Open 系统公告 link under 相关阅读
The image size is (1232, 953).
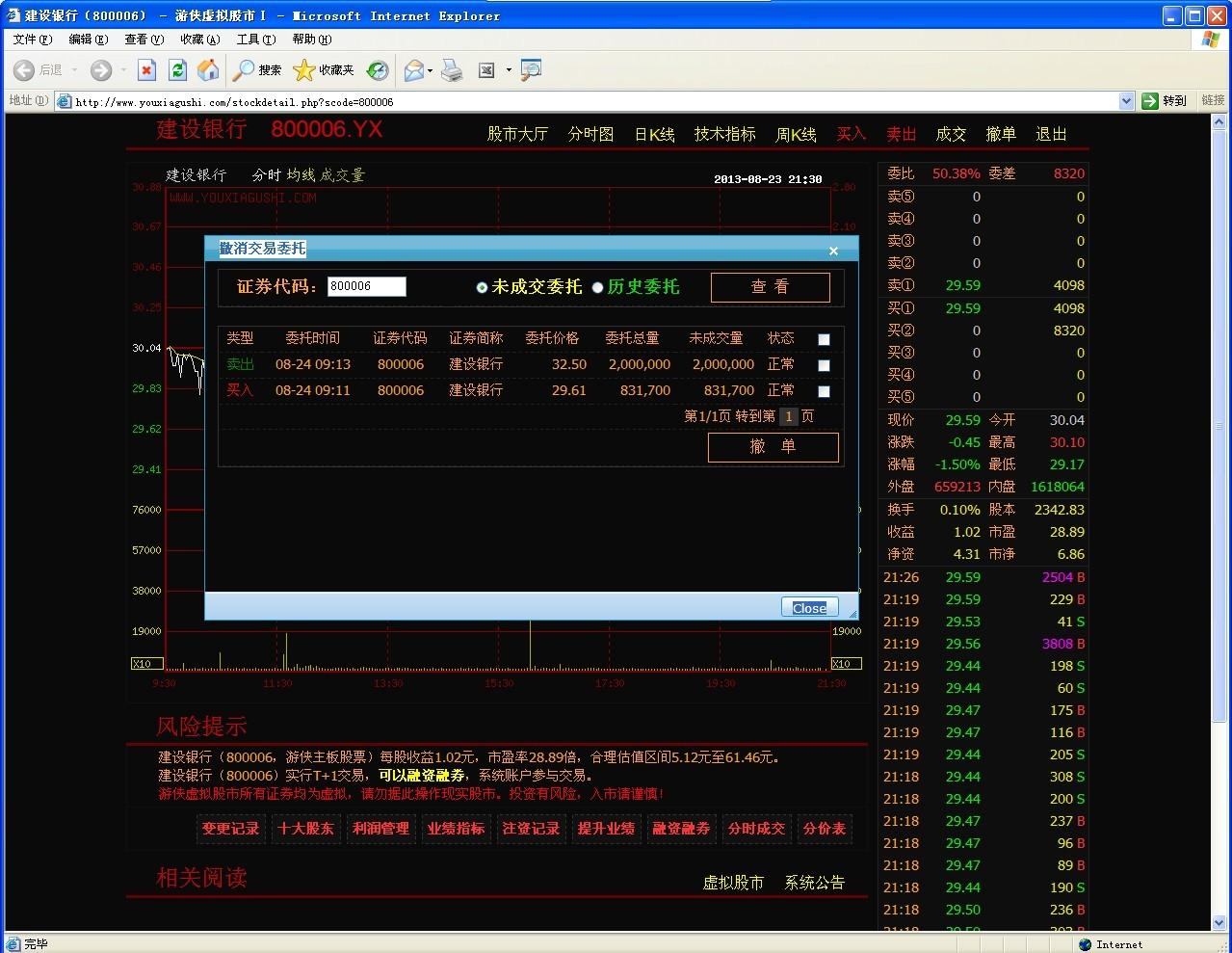click(x=814, y=882)
